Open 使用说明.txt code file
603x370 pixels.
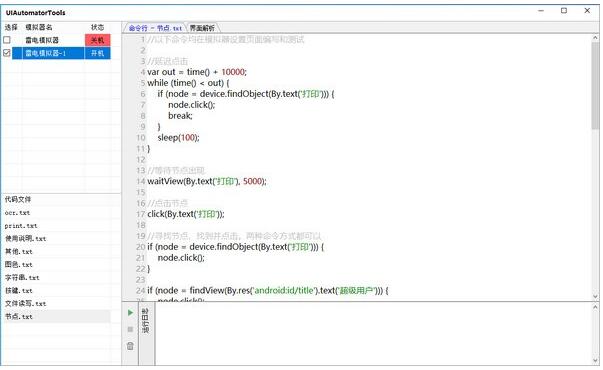(25, 238)
